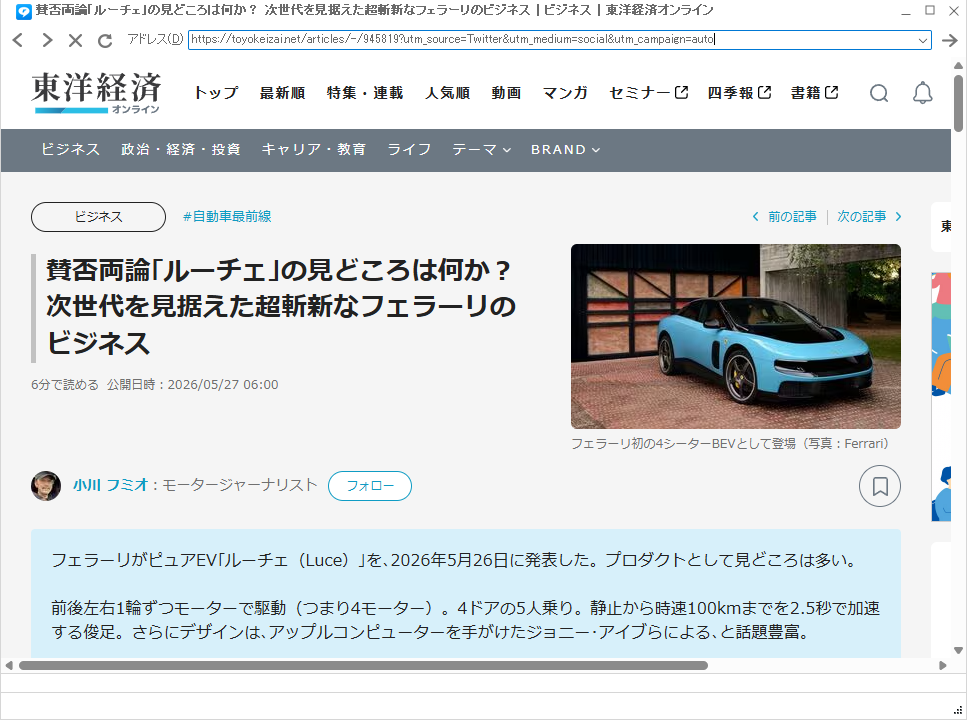Expand the テーマ dropdown menu

tap(481, 150)
